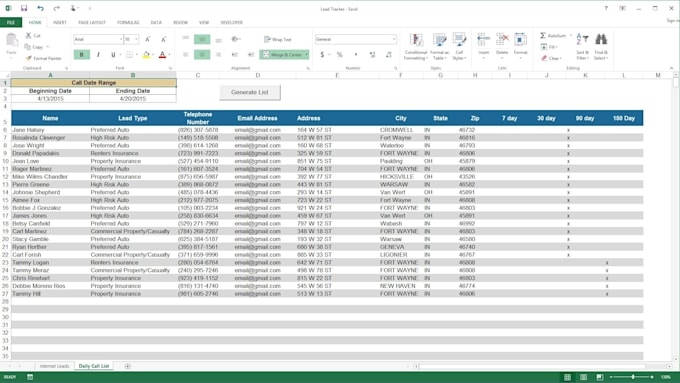Align text to the left
The width and height of the screenshot is (680, 383).
point(186,55)
